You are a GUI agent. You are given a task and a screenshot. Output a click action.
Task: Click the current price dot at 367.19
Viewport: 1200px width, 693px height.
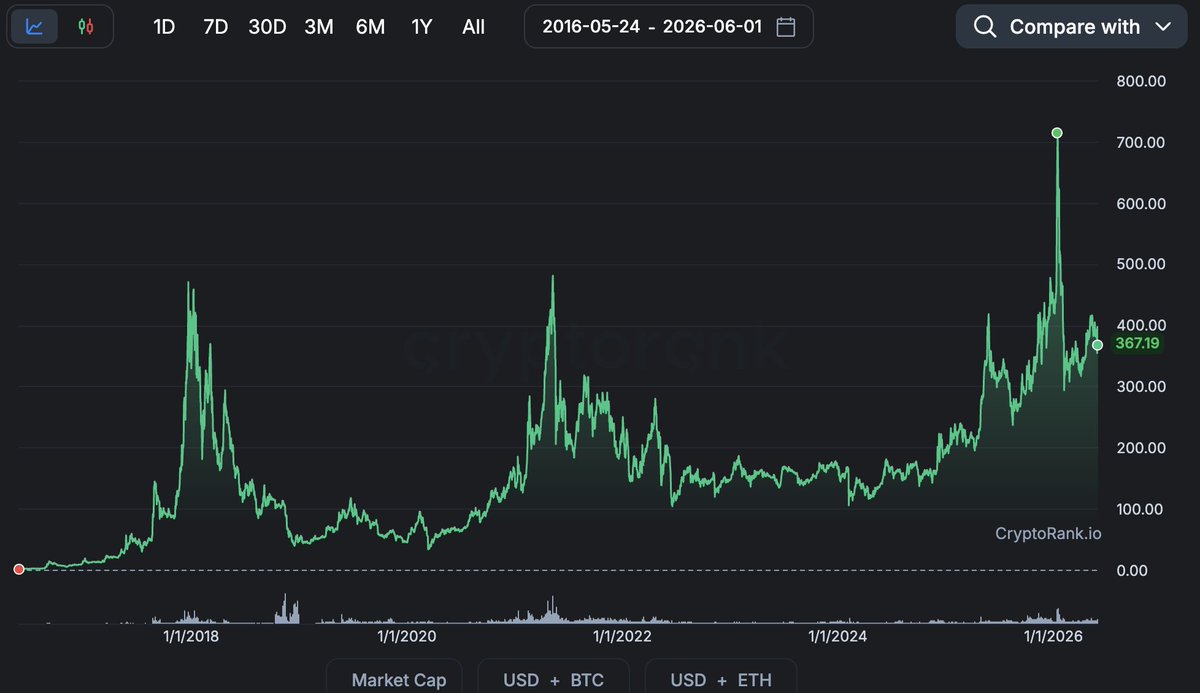pyautogui.click(x=1097, y=345)
